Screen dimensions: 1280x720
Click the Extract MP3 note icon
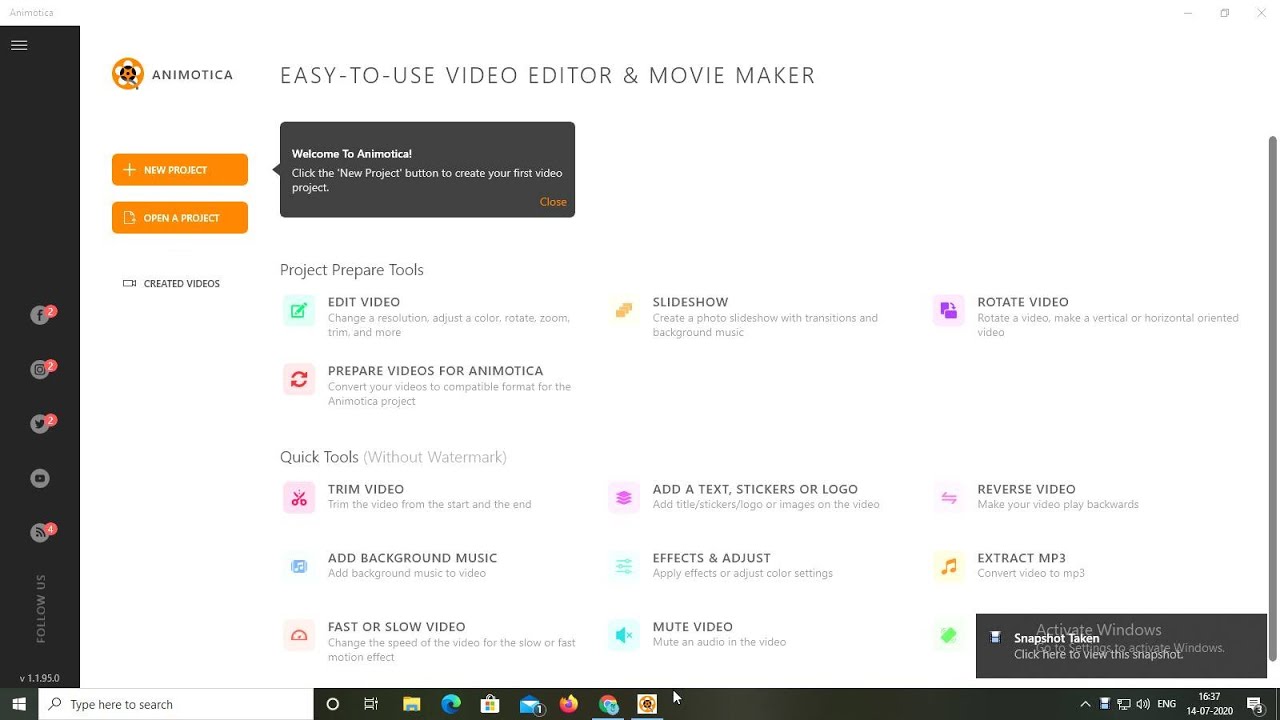pyautogui.click(x=948, y=566)
